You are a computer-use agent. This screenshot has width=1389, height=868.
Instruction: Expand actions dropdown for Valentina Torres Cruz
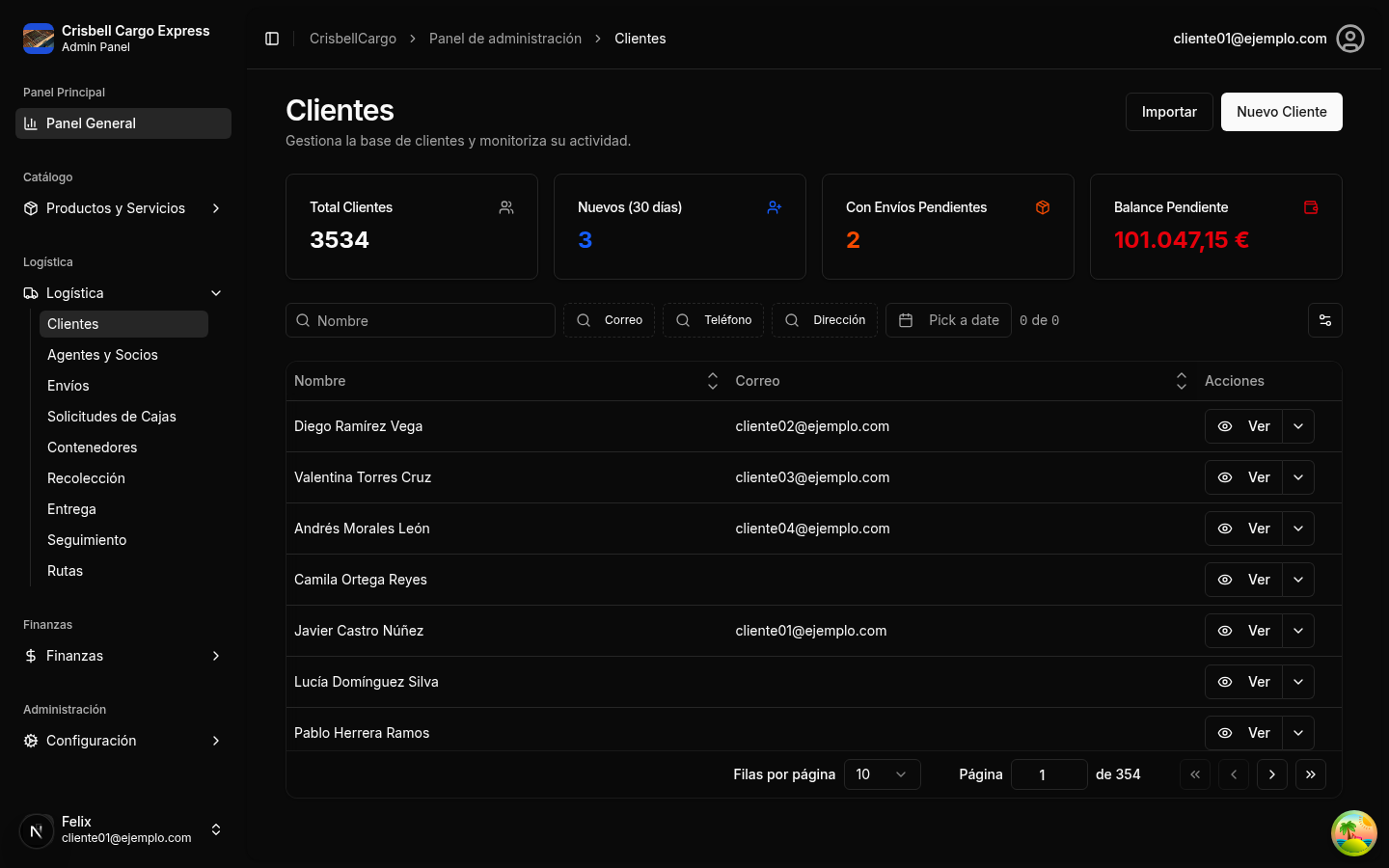pyautogui.click(x=1297, y=476)
